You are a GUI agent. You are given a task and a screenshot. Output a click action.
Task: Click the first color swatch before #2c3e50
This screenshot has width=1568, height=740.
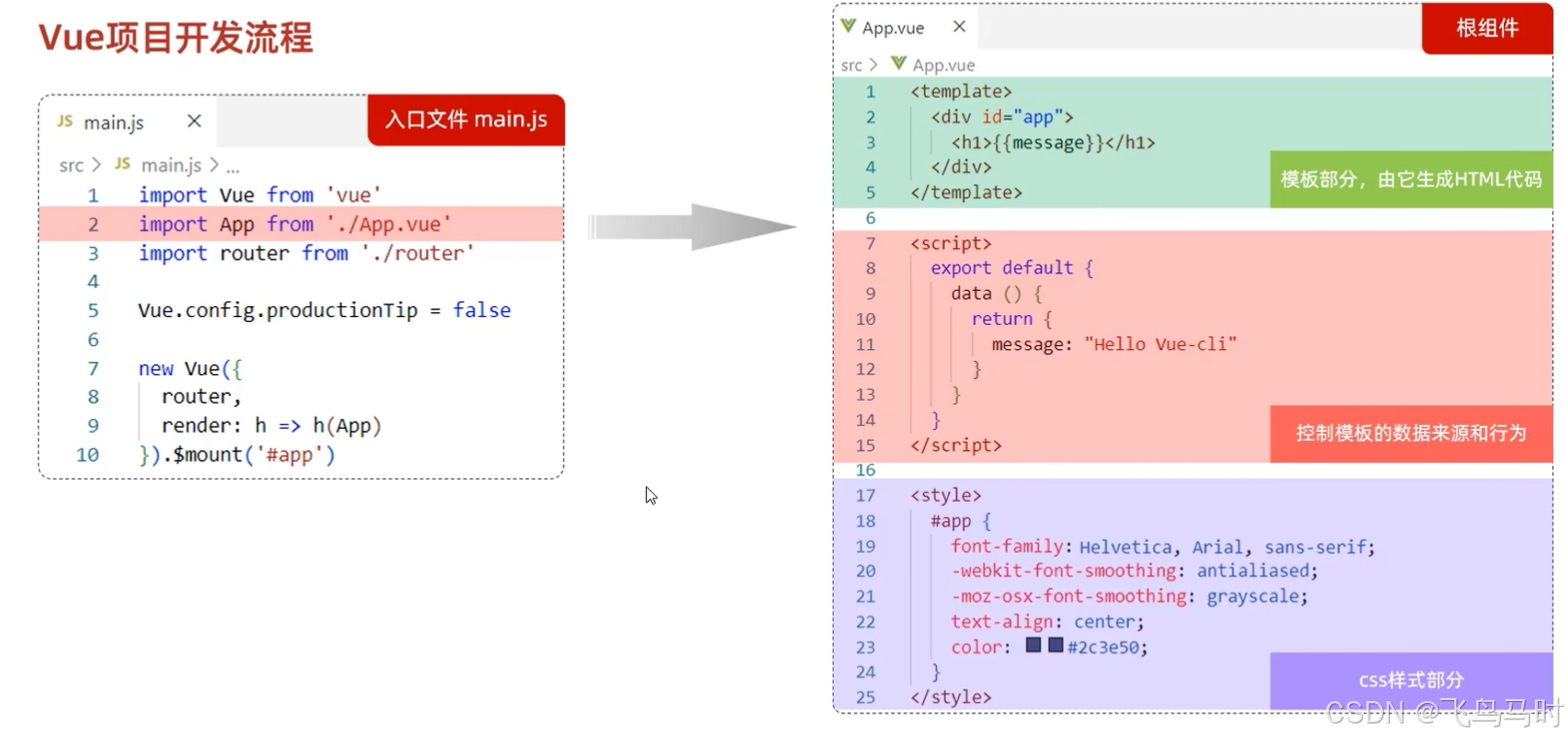1034,645
